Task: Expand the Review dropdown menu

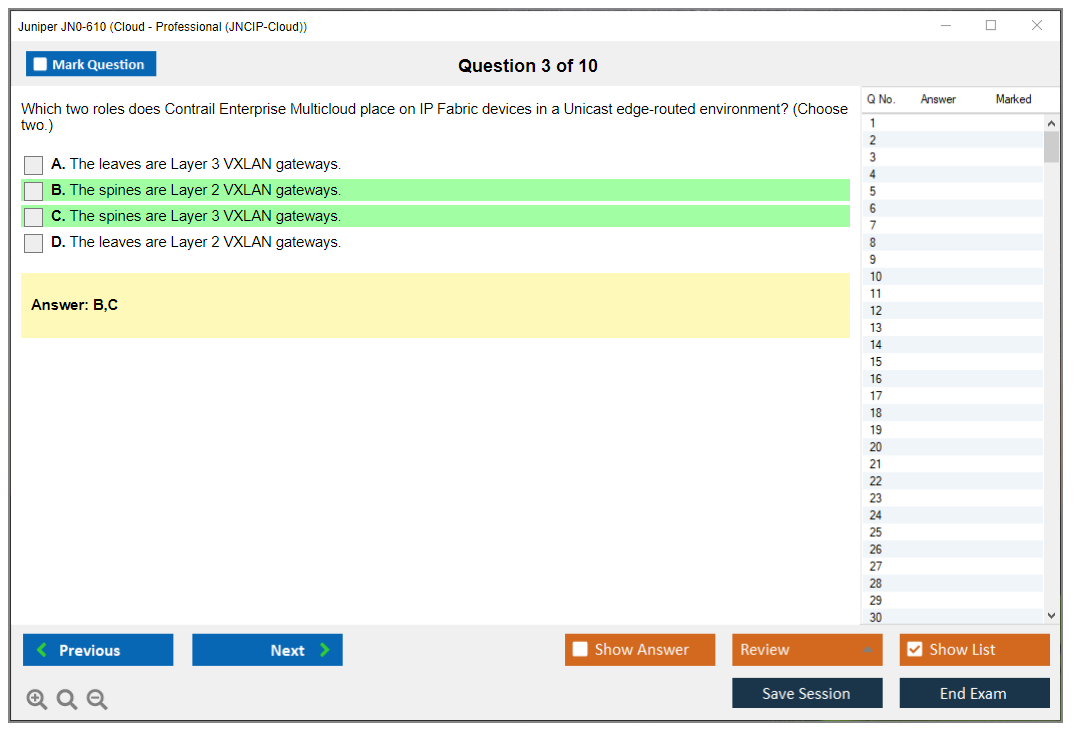Action: [867, 650]
